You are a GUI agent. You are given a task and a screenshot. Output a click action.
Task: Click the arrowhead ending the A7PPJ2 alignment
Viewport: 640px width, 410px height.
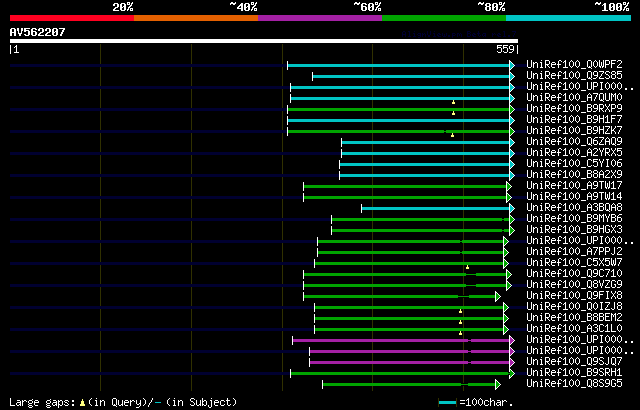(506, 253)
